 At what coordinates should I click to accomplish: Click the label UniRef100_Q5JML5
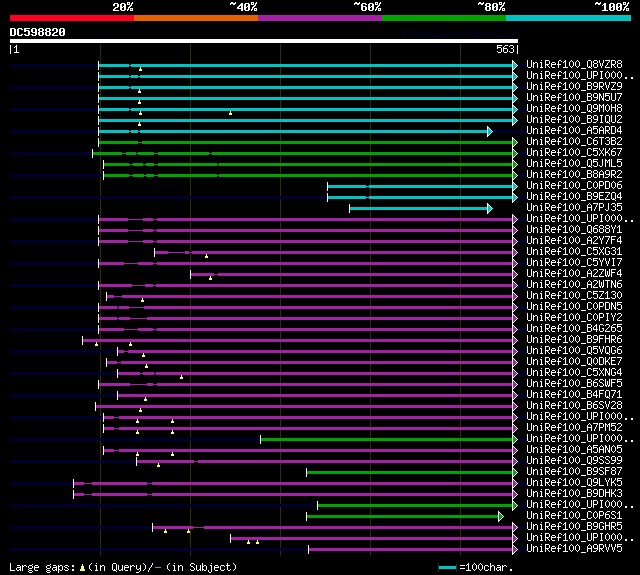pyautogui.click(x=574, y=164)
